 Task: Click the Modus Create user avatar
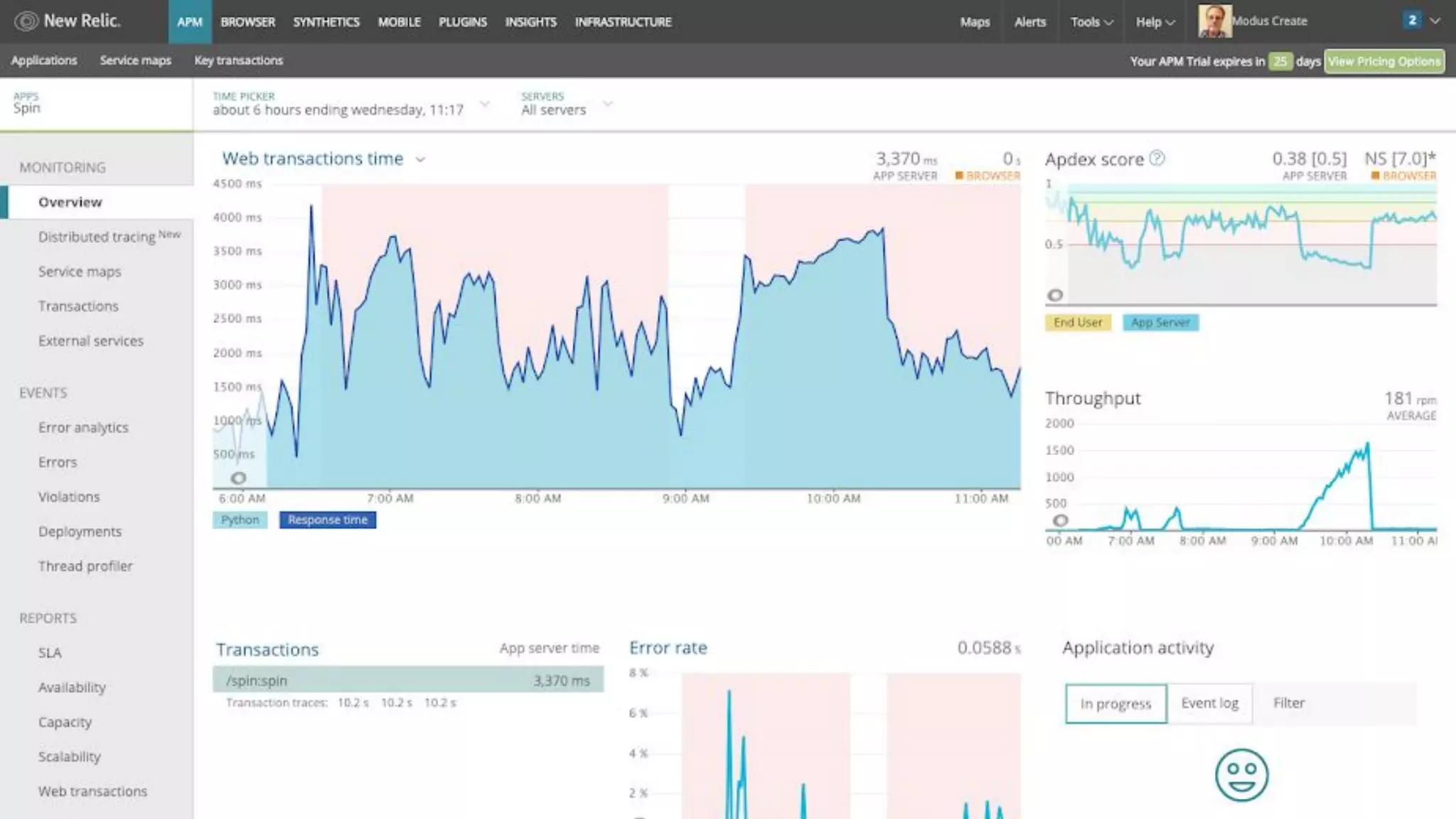click(x=1214, y=21)
